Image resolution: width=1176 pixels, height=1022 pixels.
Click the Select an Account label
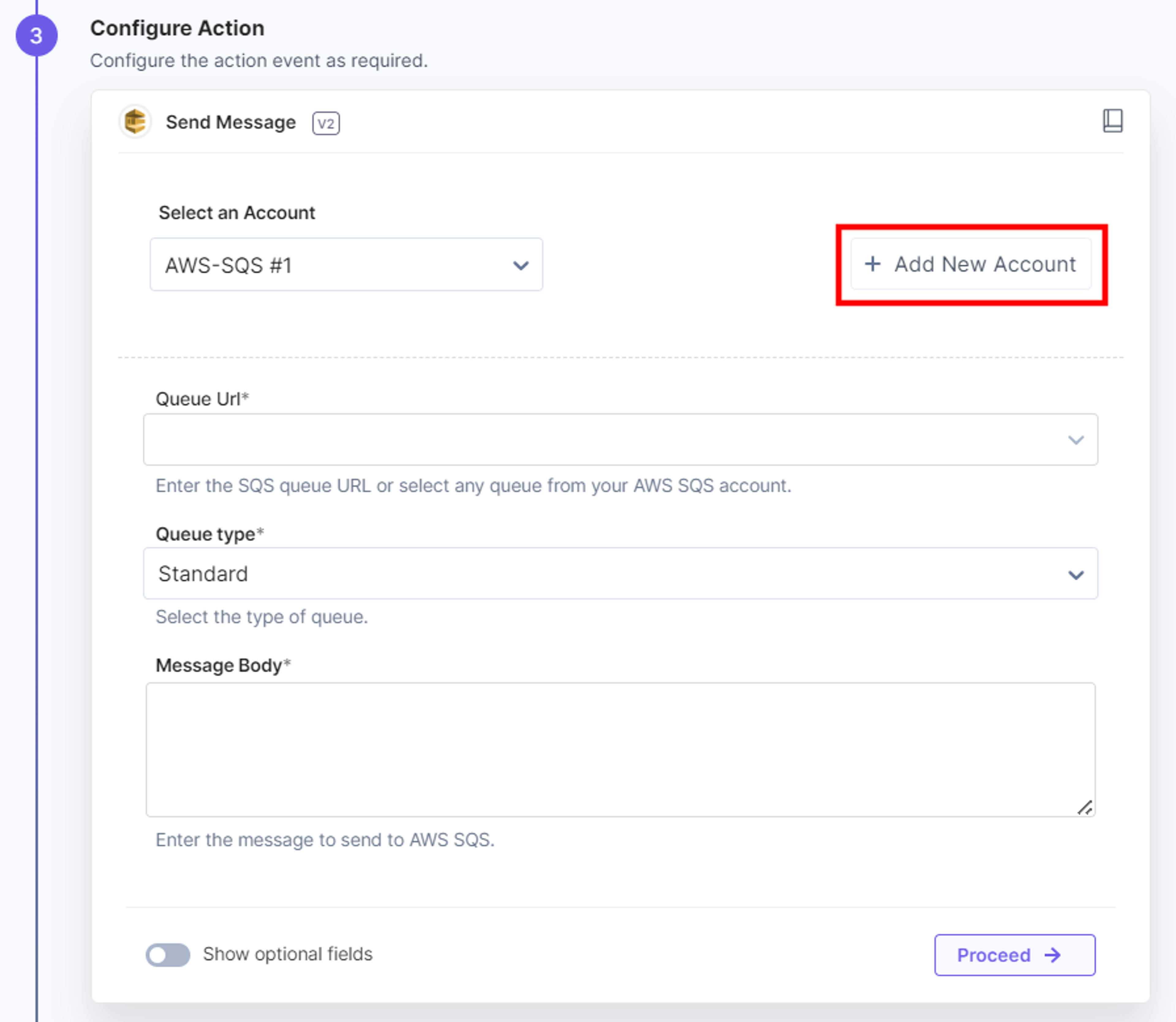coord(237,213)
